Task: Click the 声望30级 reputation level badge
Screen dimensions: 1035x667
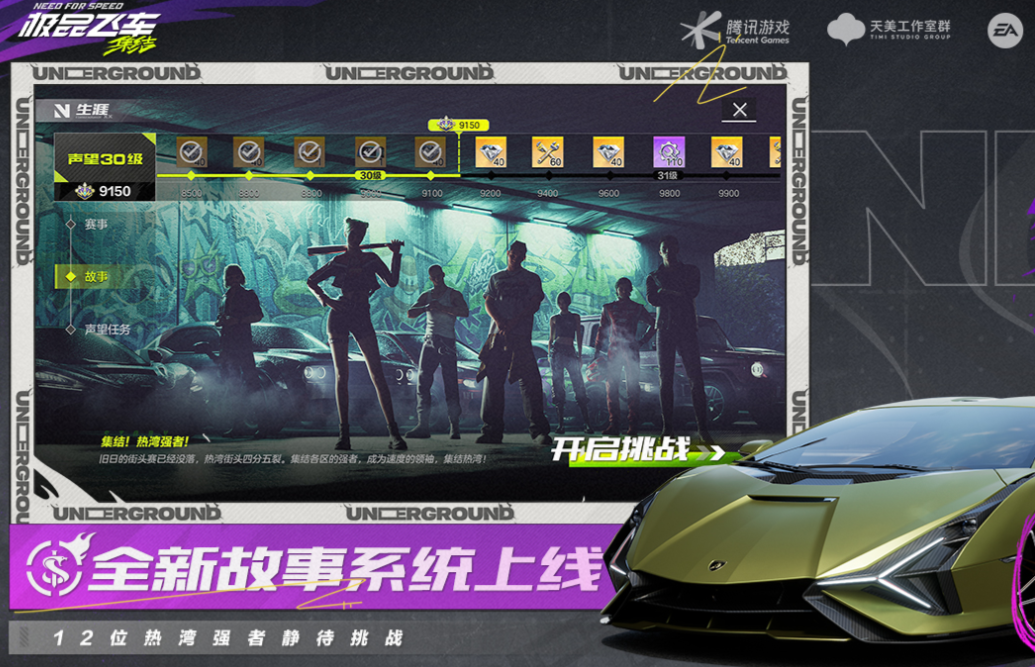Action: pyautogui.click(x=105, y=158)
